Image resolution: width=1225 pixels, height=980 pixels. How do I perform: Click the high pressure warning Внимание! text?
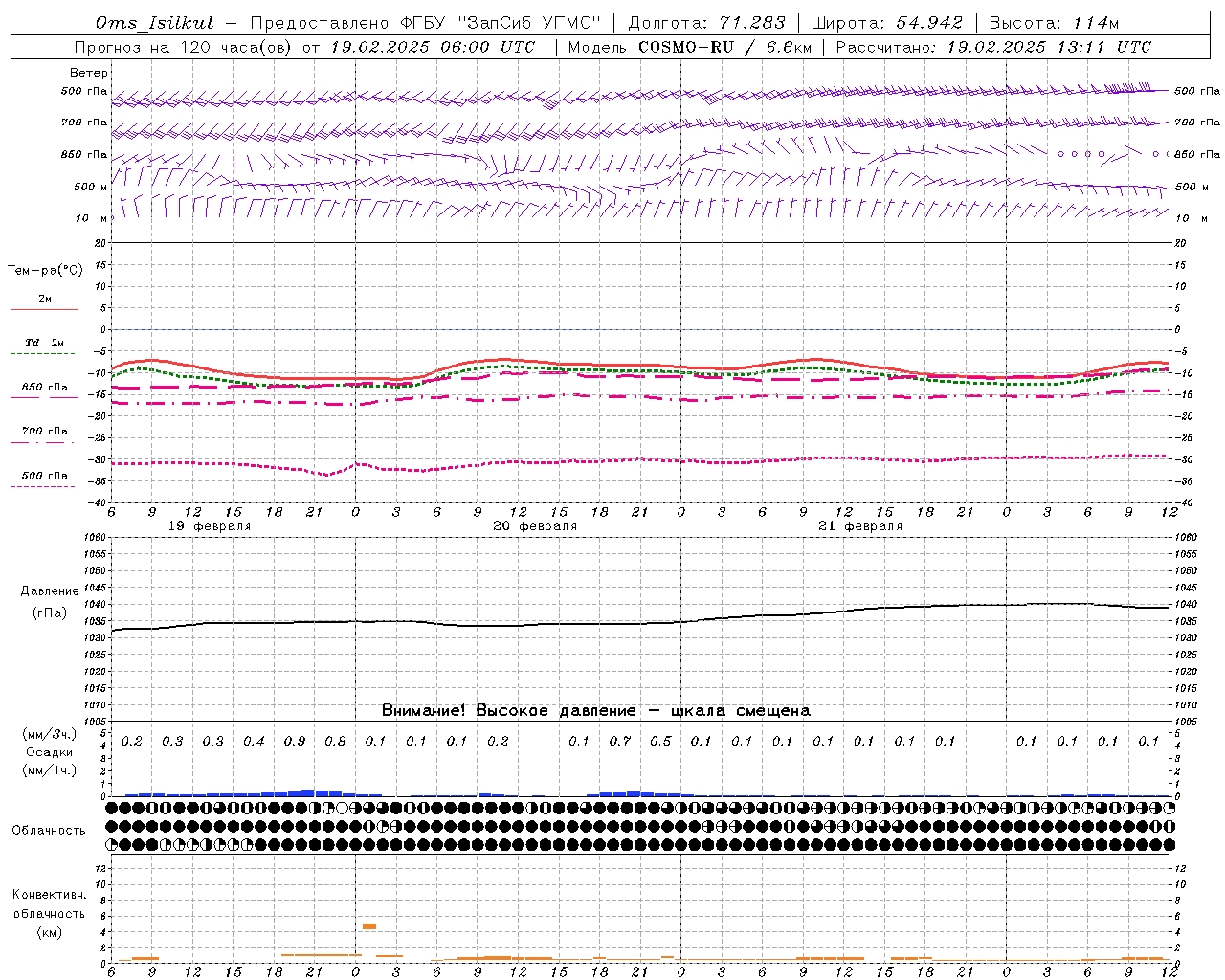[x=596, y=711]
